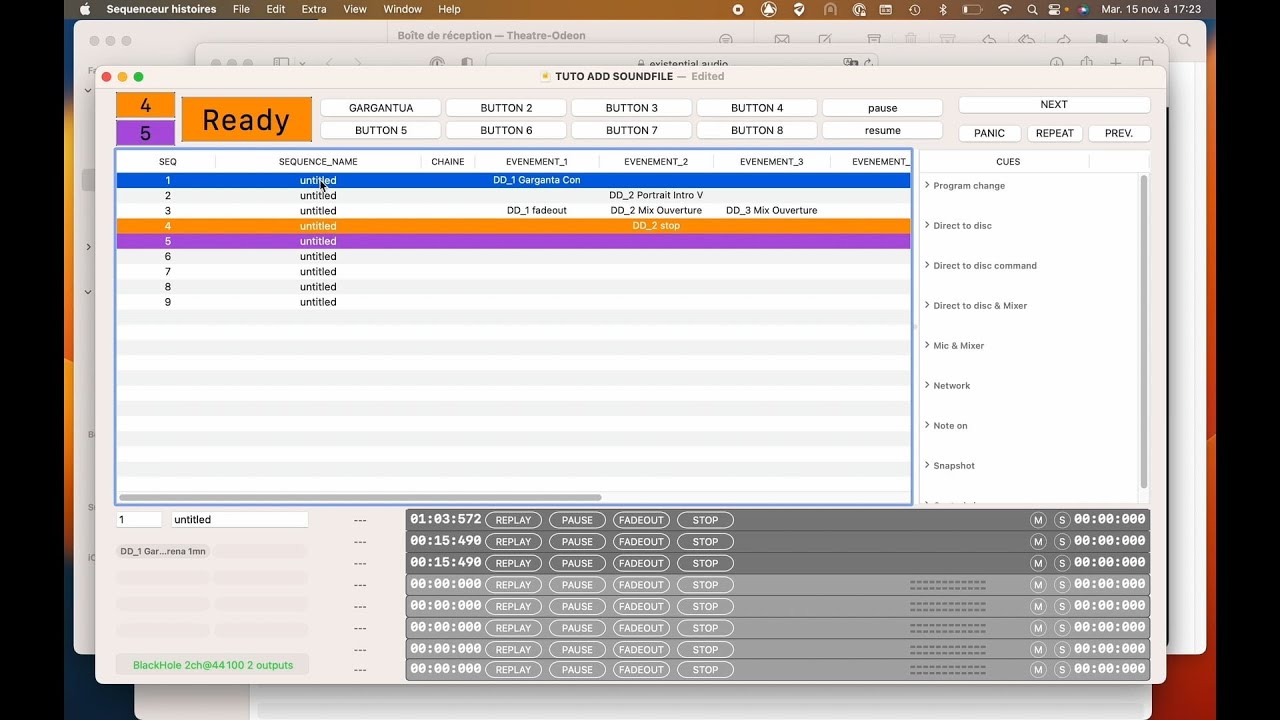The height and width of the screenshot is (720, 1280).
Task: Click the Time Machine menu bar icon
Action: 914,9
